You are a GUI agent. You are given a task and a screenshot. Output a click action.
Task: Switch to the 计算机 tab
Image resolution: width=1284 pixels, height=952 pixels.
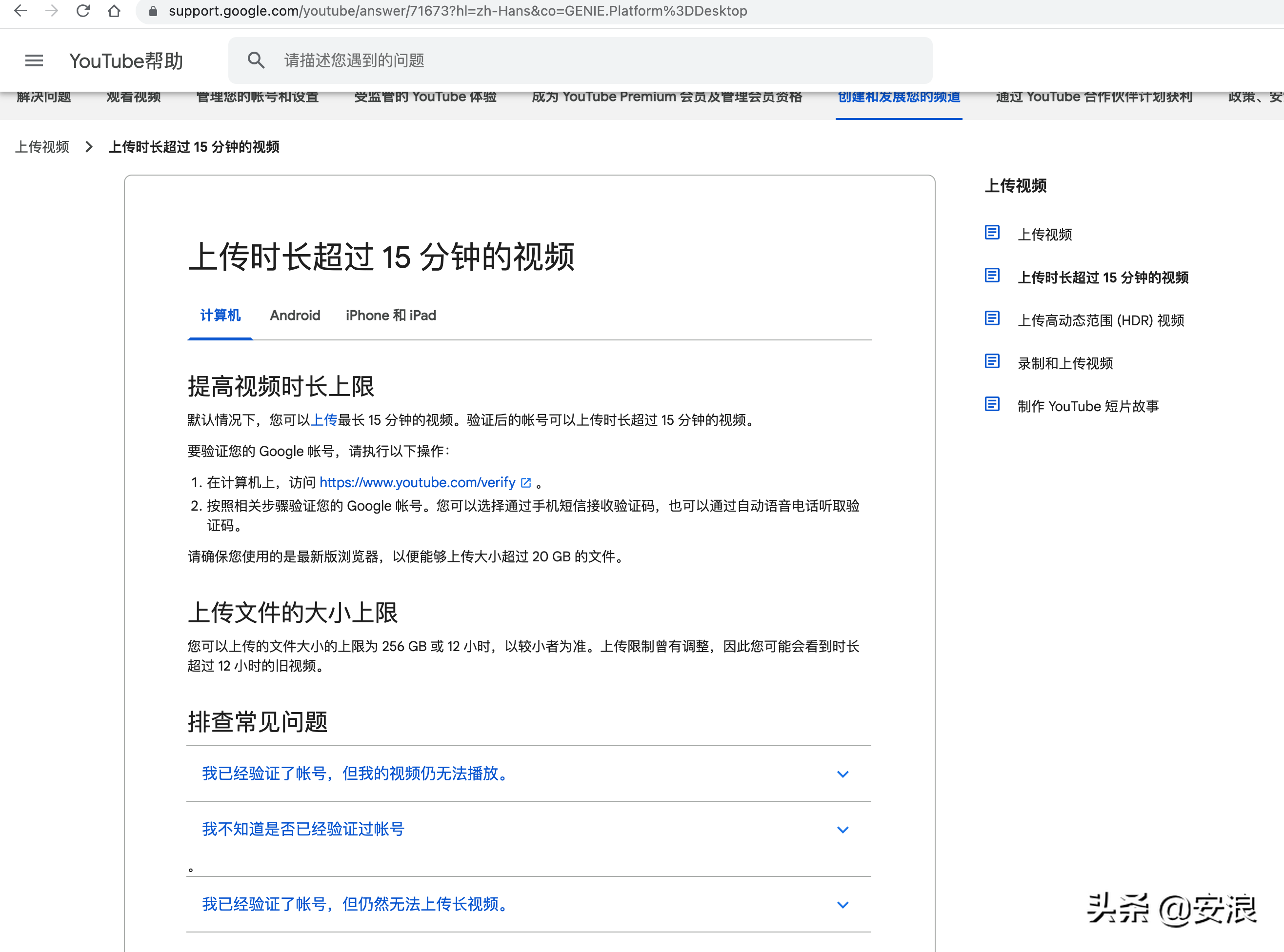(220, 315)
